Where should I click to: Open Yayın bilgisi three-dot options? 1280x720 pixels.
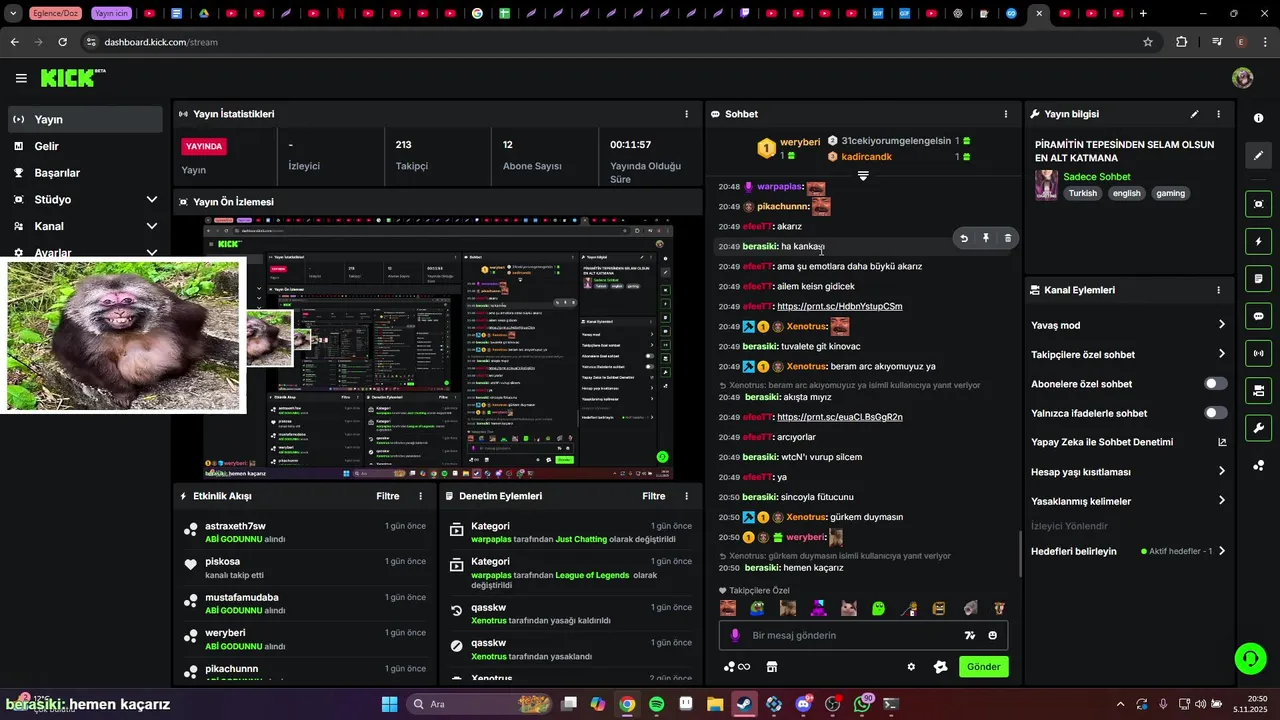pyautogui.click(x=1218, y=114)
